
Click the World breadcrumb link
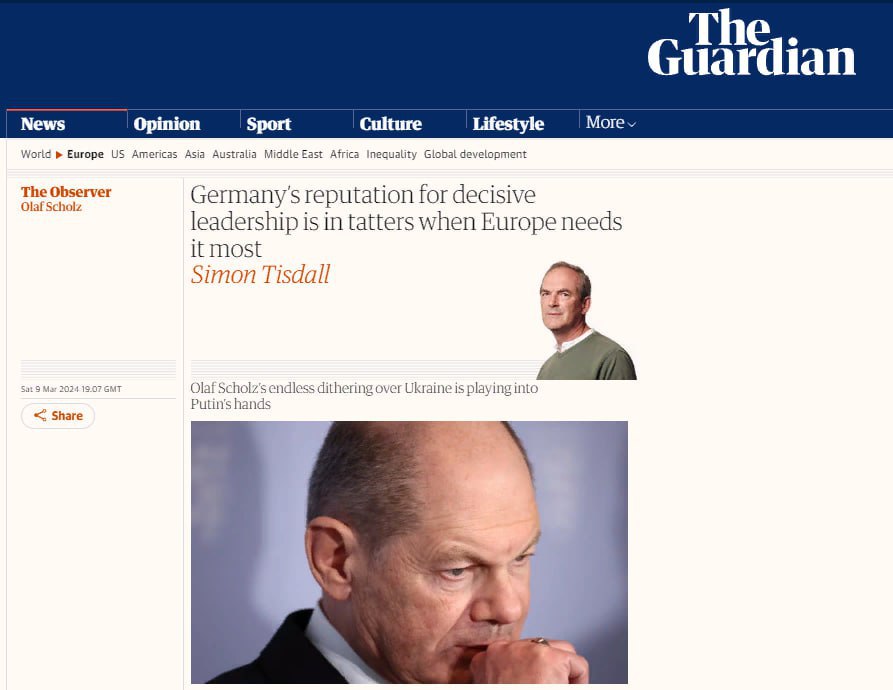click(36, 154)
